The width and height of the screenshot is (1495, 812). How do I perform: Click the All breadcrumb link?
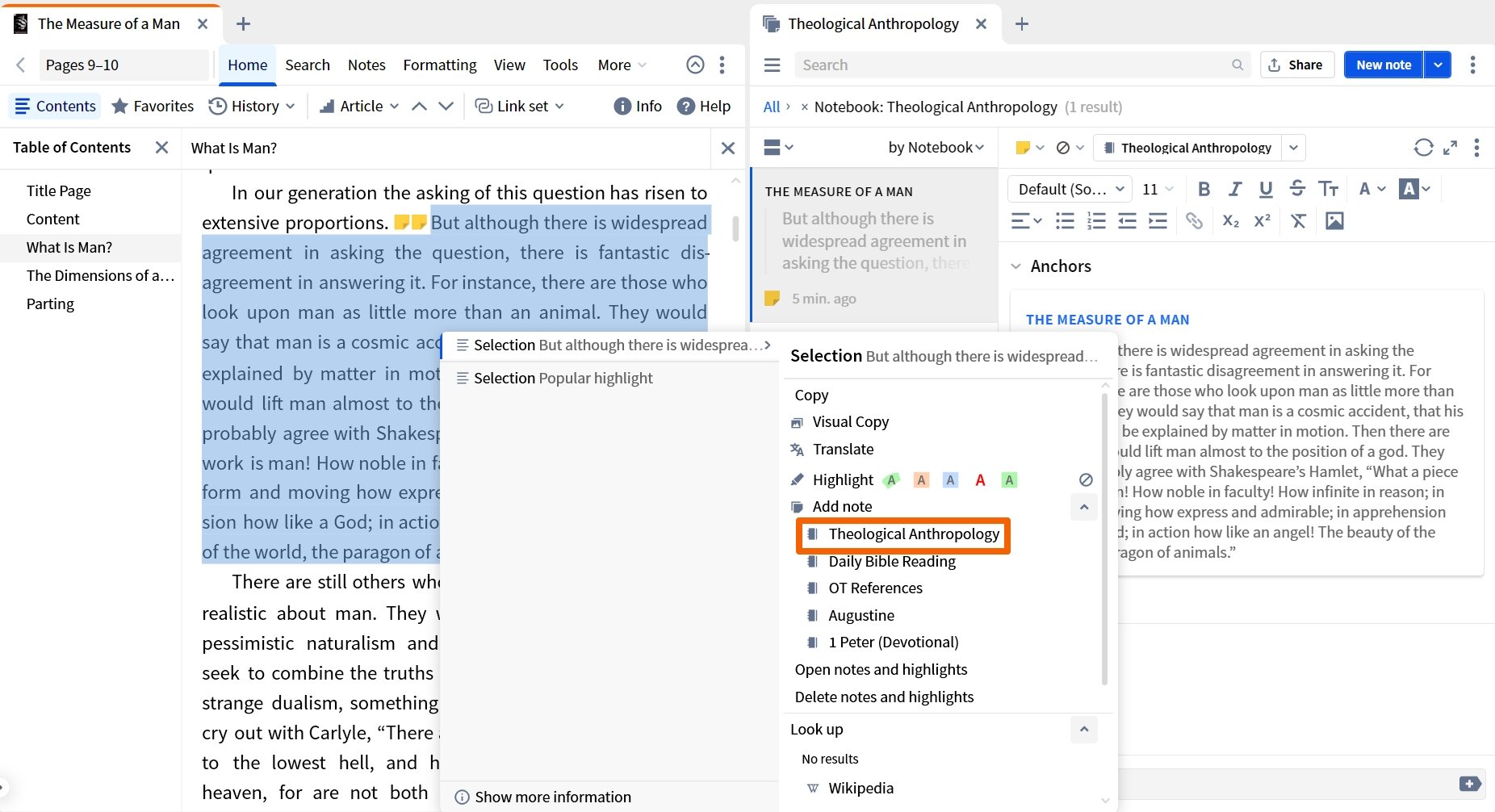(x=772, y=107)
